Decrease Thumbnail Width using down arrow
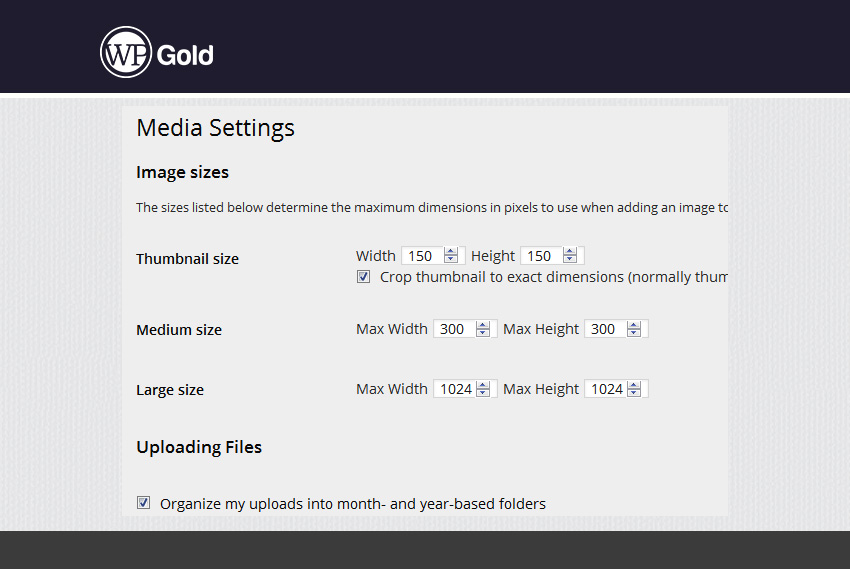The width and height of the screenshot is (850, 569). pyautogui.click(x=451, y=260)
